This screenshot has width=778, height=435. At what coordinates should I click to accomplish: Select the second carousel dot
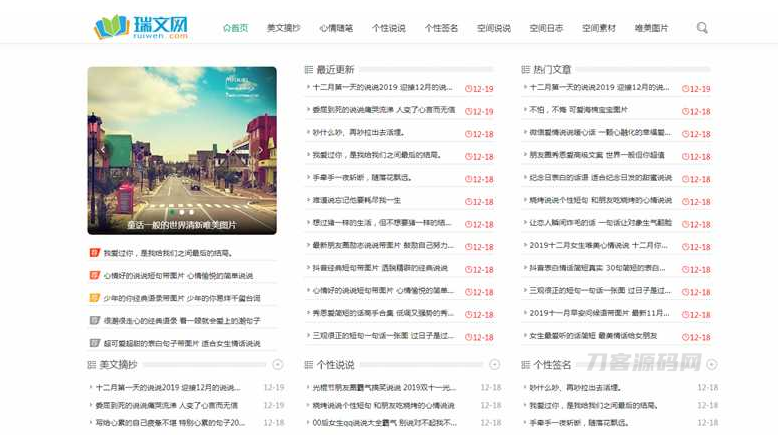[x=182, y=212]
